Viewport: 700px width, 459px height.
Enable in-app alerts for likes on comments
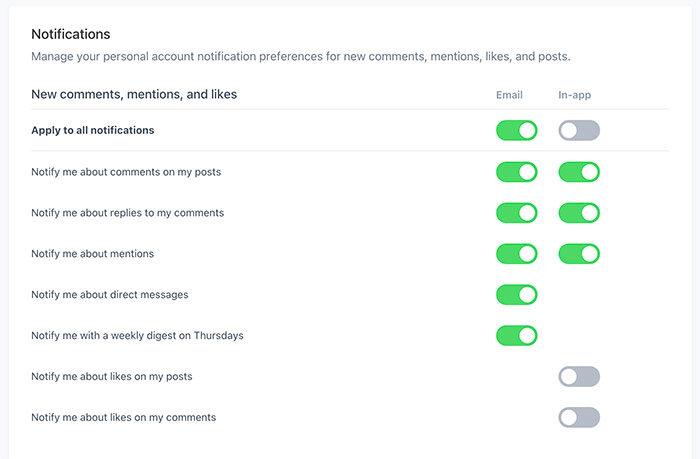tap(579, 417)
